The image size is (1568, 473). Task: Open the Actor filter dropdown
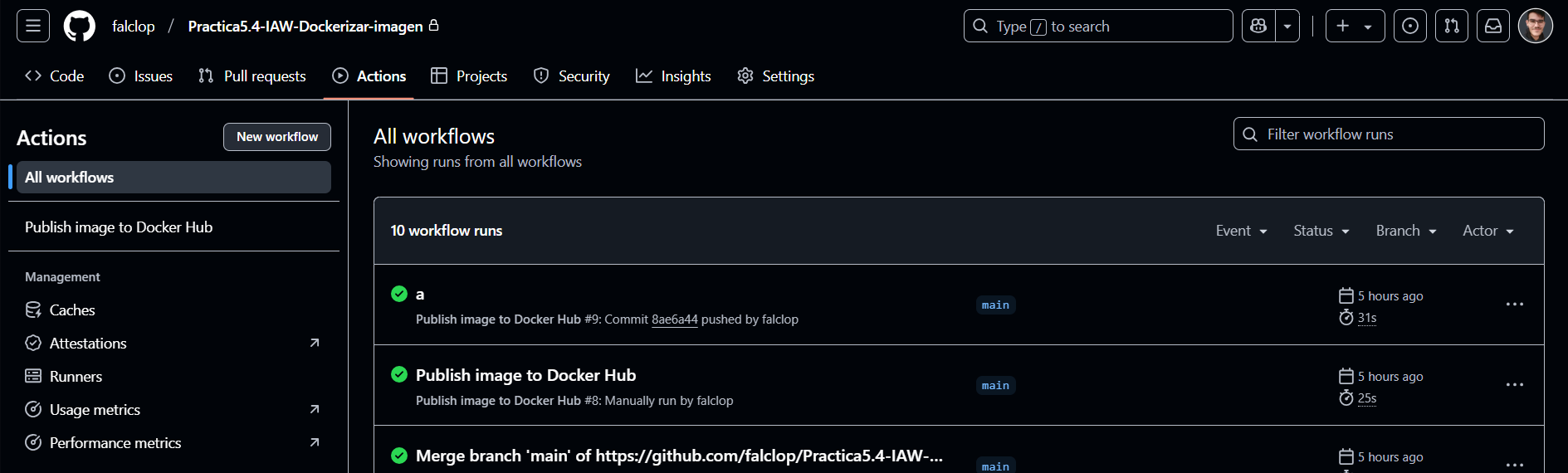(x=1487, y=231)
